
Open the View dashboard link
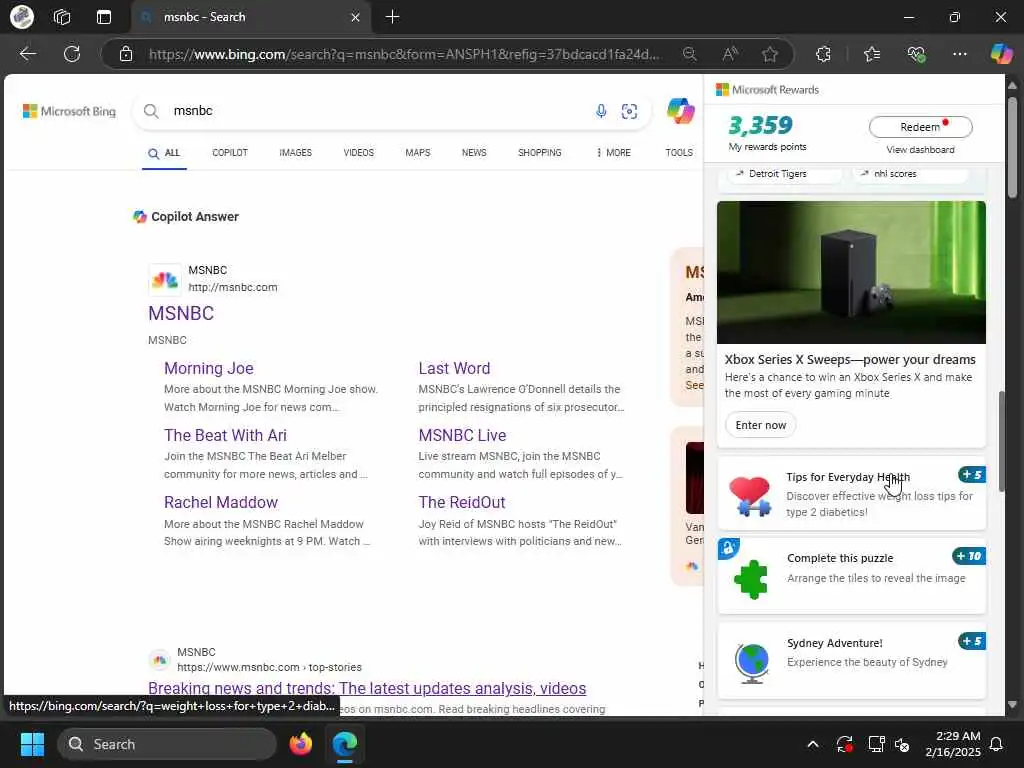coord(920,150)
